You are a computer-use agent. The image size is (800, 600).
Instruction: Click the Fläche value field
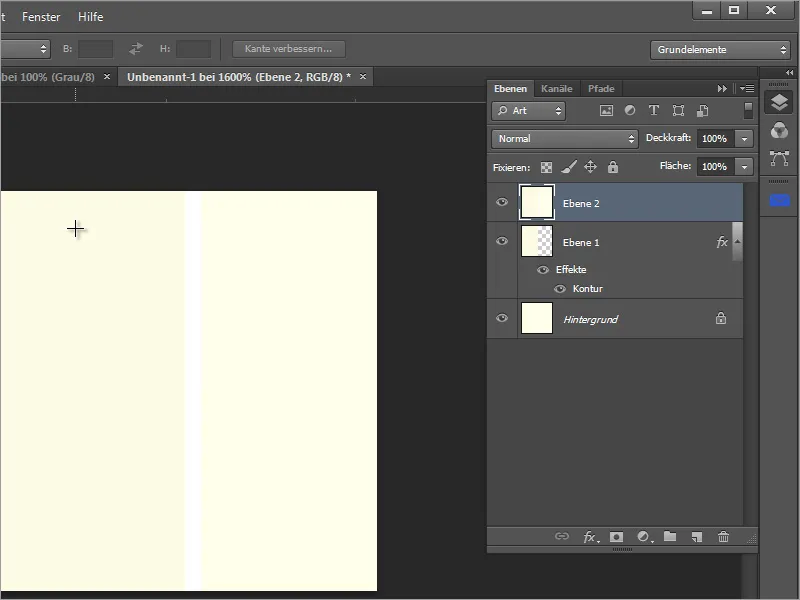pyautogui.click(x=716, y=167)
